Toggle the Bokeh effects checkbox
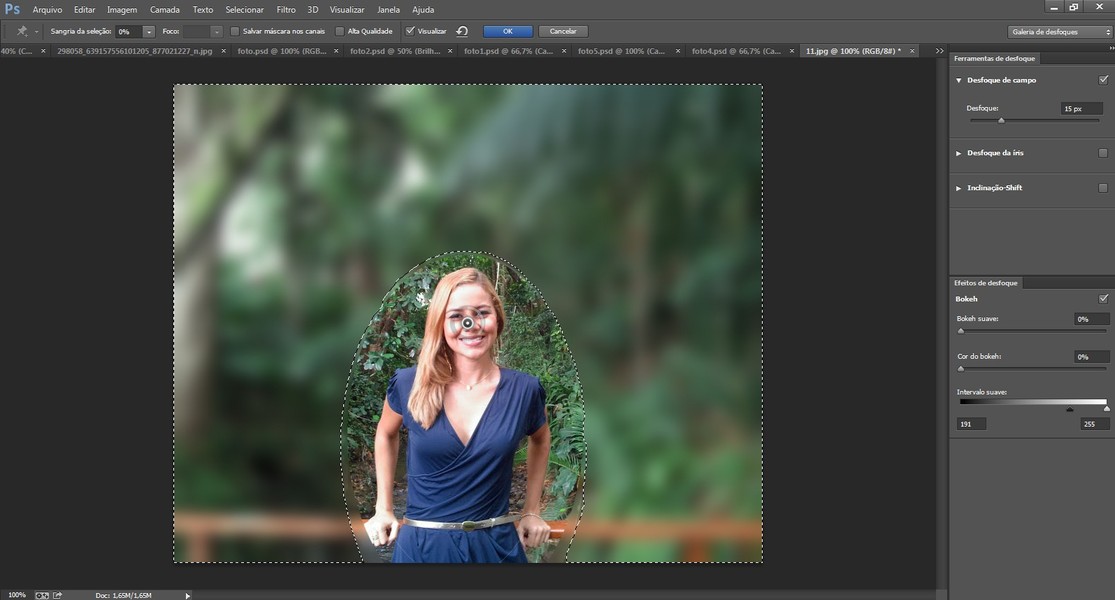The height and width of the screenshot is (600, 1115). tap(1103, 299)
